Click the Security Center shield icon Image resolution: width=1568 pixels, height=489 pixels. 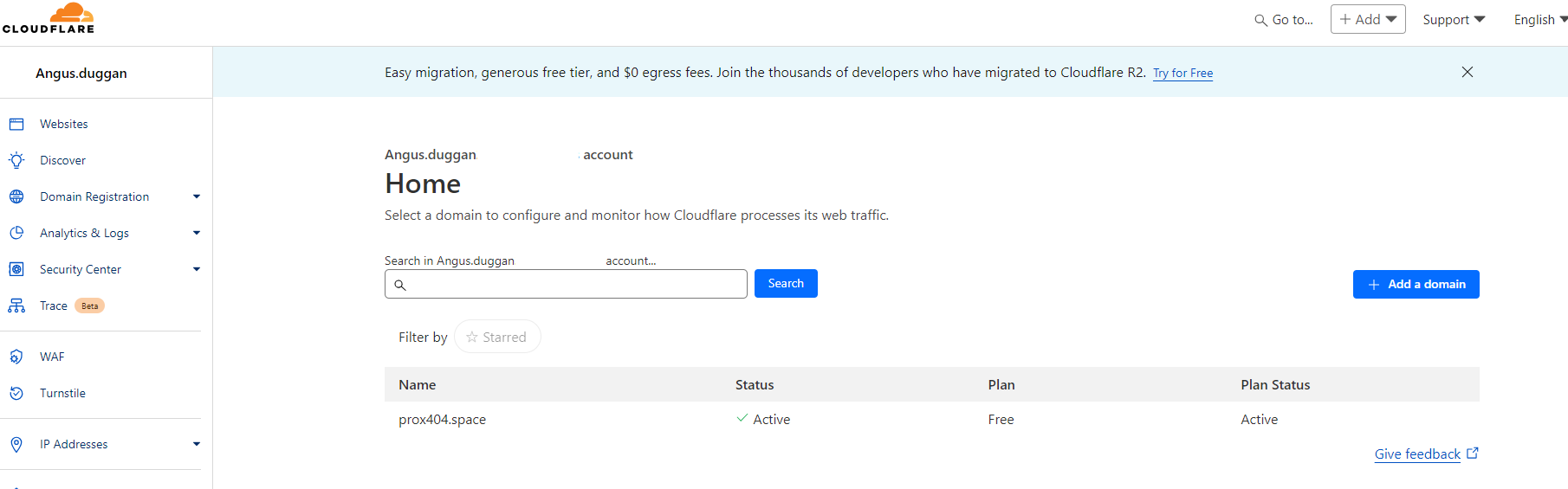click(16, 269)
